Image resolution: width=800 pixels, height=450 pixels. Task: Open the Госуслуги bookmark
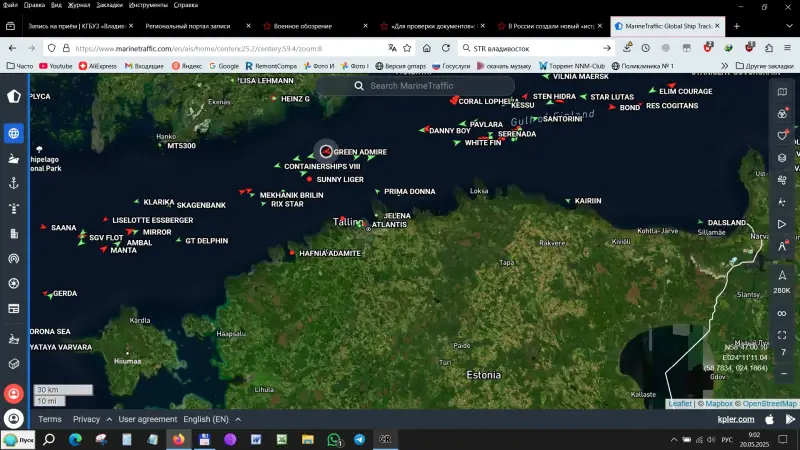(451, 66)
